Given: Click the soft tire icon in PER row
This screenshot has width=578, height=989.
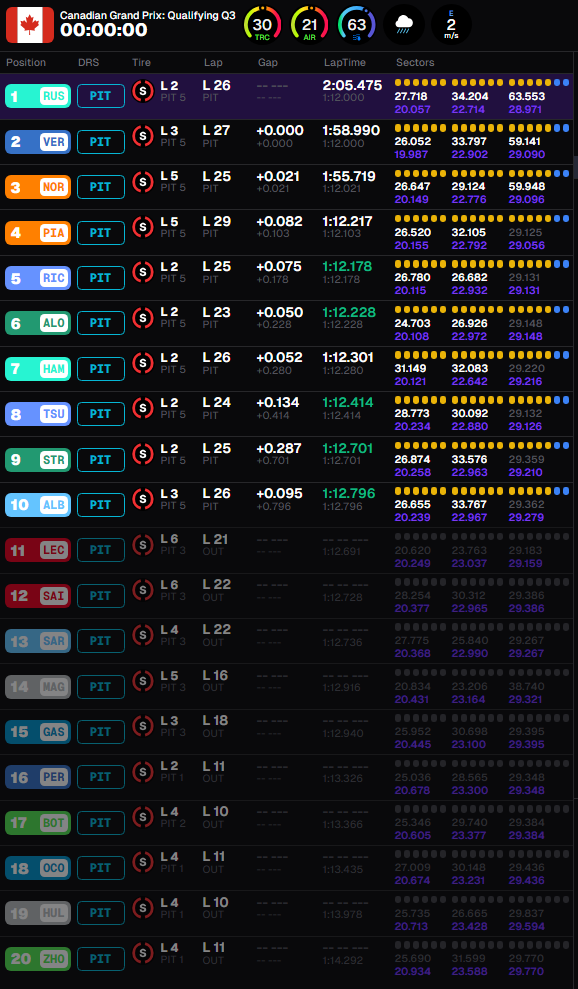Looking at the screenshot, I should click(x=143, y=771).
